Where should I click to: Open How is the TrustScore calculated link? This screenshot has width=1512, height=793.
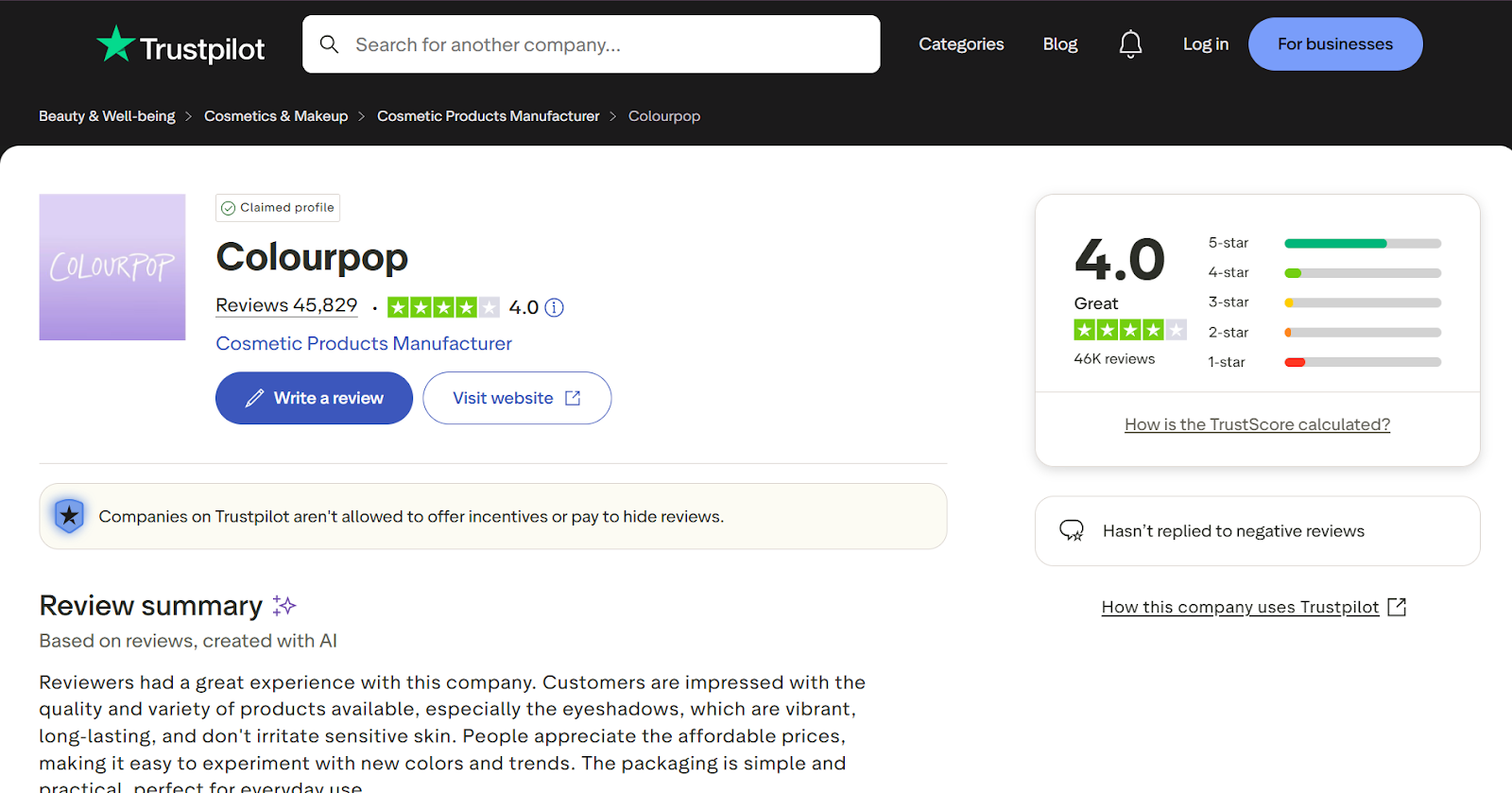coord(1257,424)
